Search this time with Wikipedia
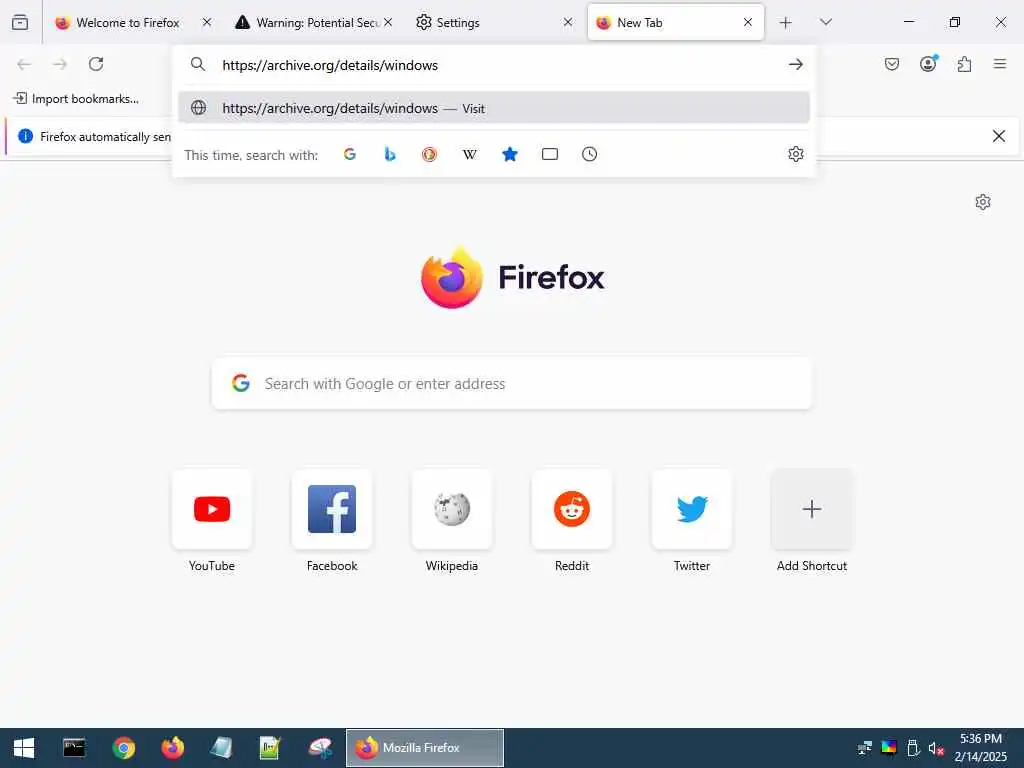Image resolution: width=1024 pixels, height=768 pixels. pos(470,154)
